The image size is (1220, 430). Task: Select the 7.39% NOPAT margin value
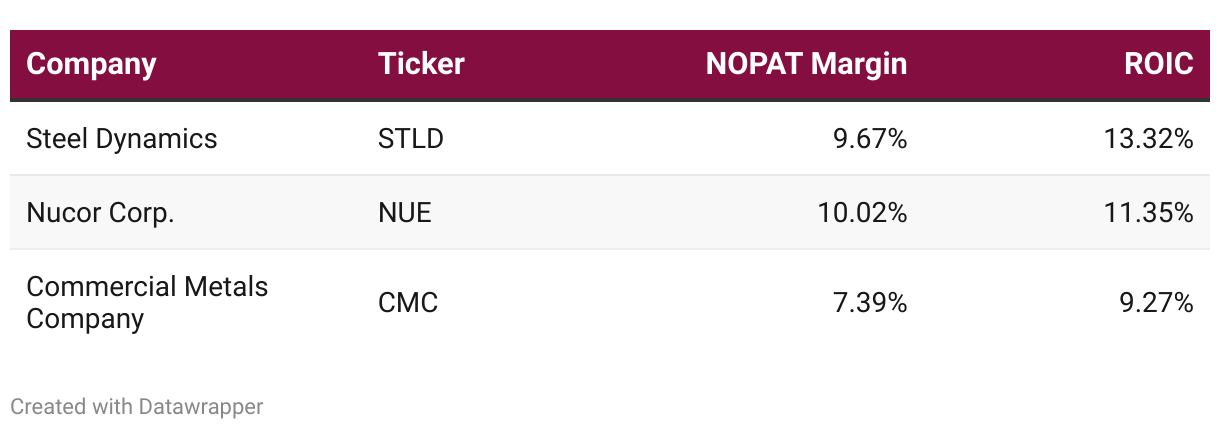(x=870, y=303)
